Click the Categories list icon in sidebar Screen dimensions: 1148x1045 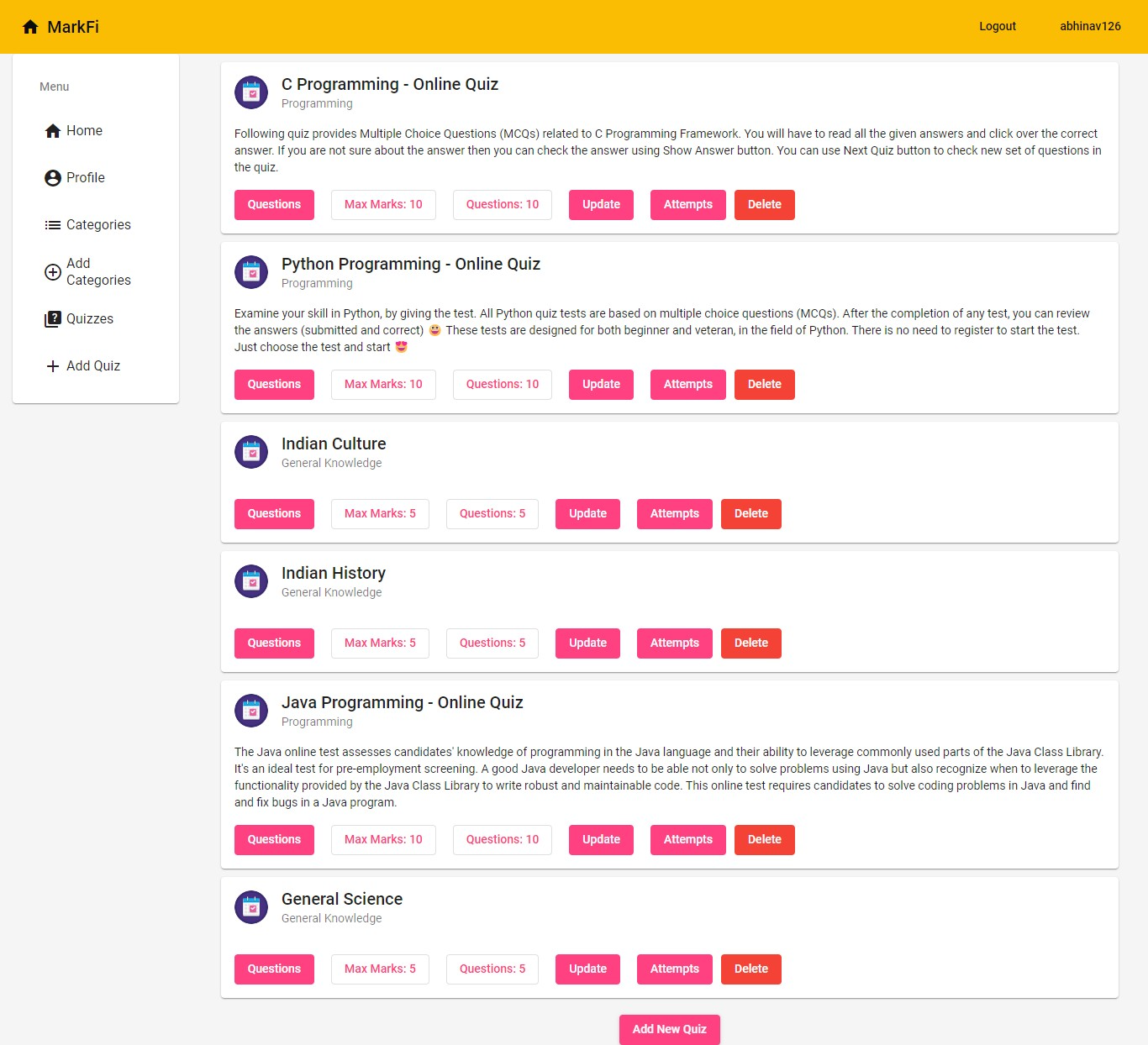[53, 225]
